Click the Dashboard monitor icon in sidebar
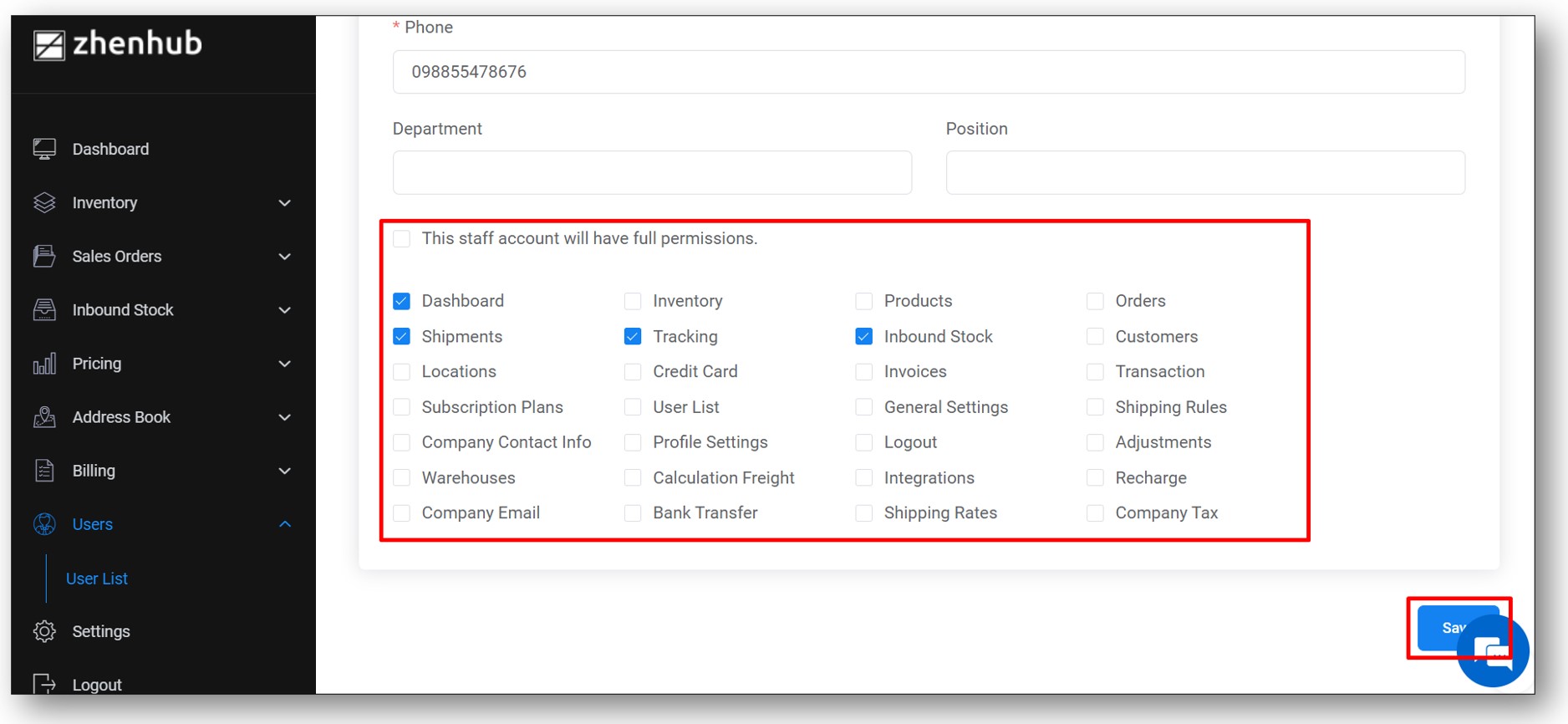The width and height of the screenshot is (1568, 724). click(44, 150)
